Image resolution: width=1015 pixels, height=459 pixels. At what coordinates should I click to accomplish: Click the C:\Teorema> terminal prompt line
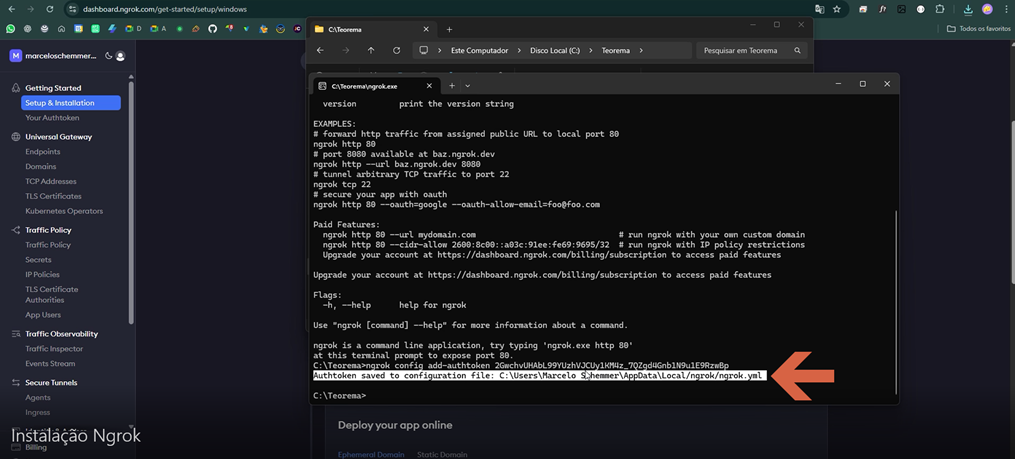click(340, 396)
